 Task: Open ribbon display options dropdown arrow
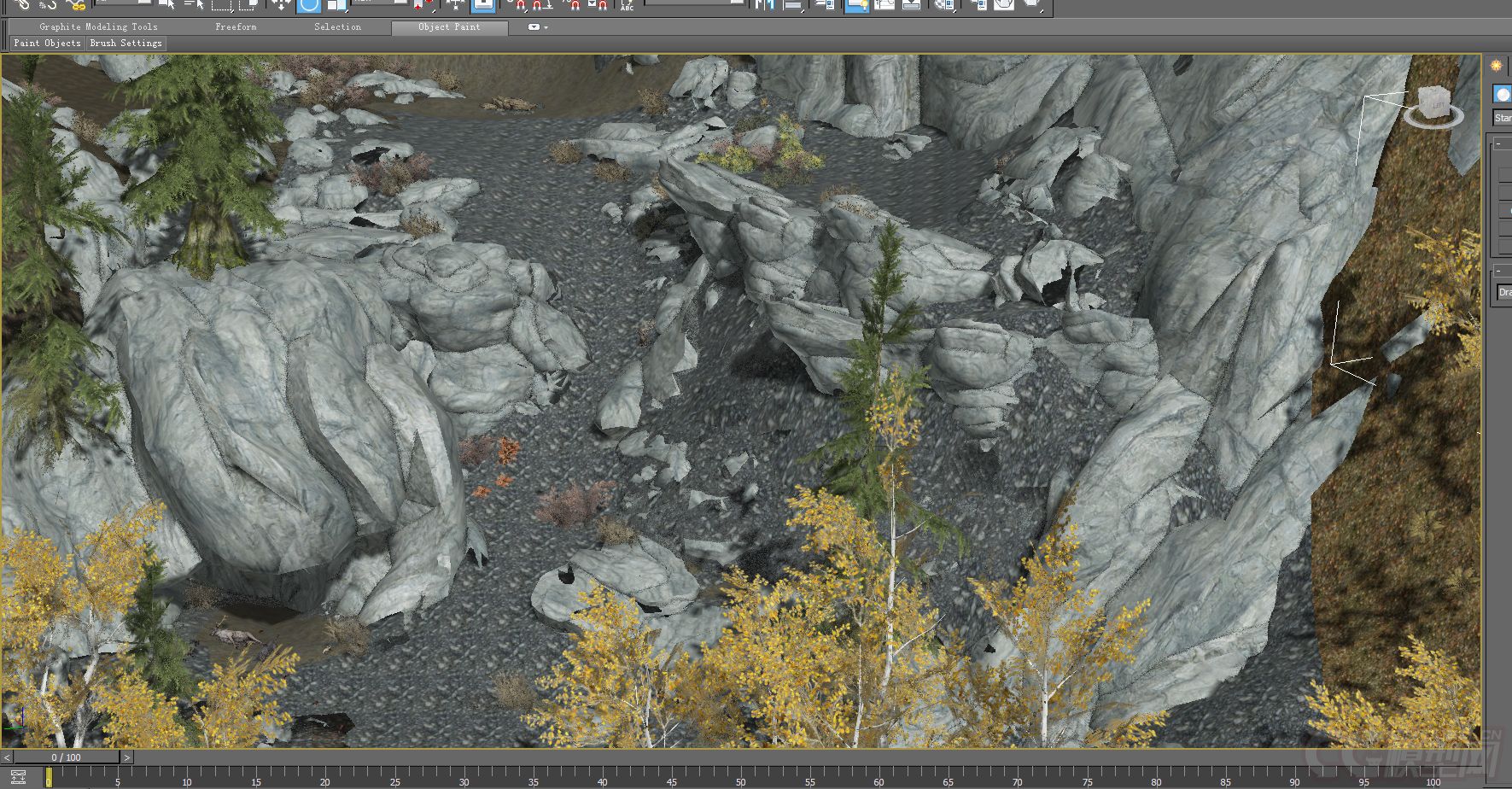point(546,27)
